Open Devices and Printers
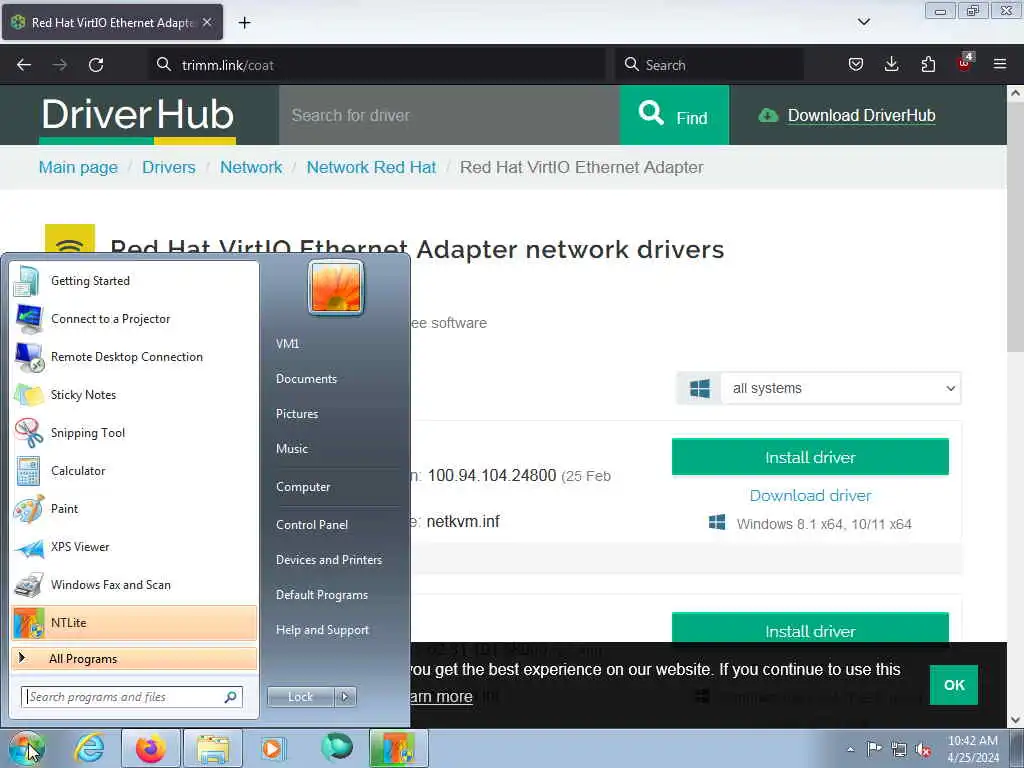The image size is (1024, 768). pyautogui.click(x=328, y=560)
